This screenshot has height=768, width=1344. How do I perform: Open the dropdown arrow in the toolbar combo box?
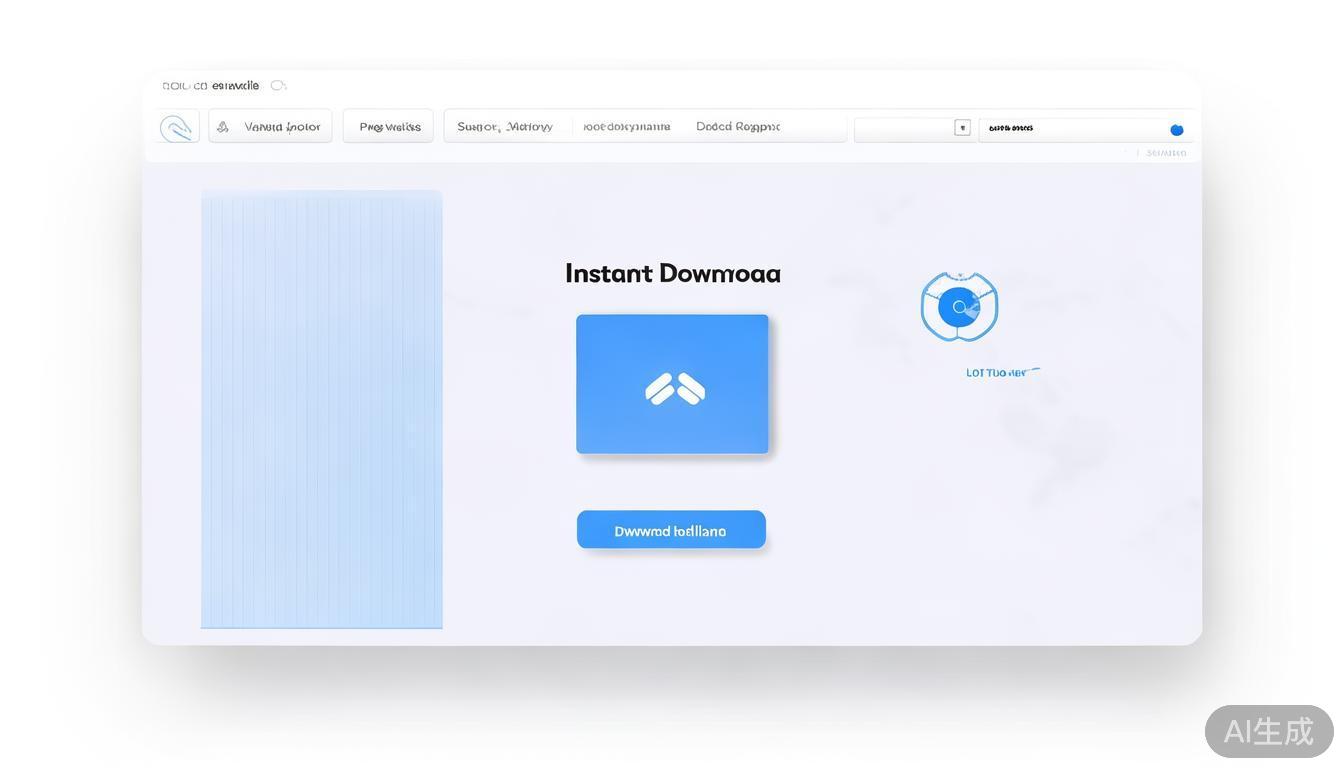pos(962,128)
